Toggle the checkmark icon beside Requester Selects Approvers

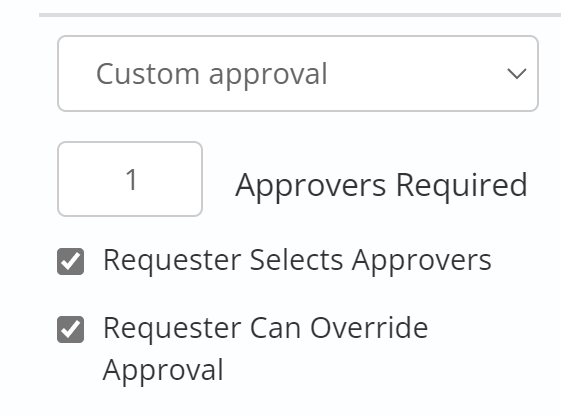click(70, 261)
